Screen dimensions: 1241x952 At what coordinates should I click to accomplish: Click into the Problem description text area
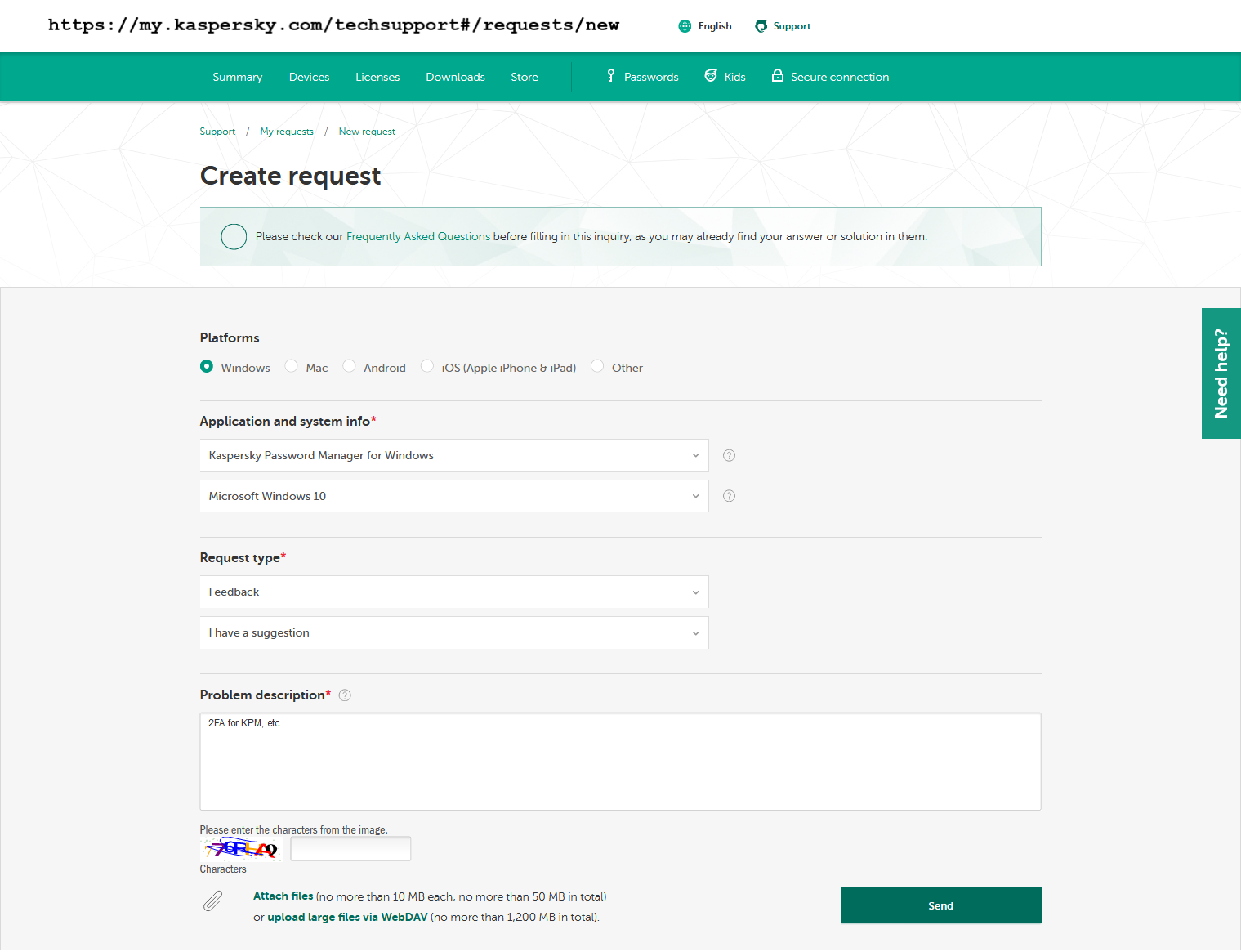click(621, 762)
